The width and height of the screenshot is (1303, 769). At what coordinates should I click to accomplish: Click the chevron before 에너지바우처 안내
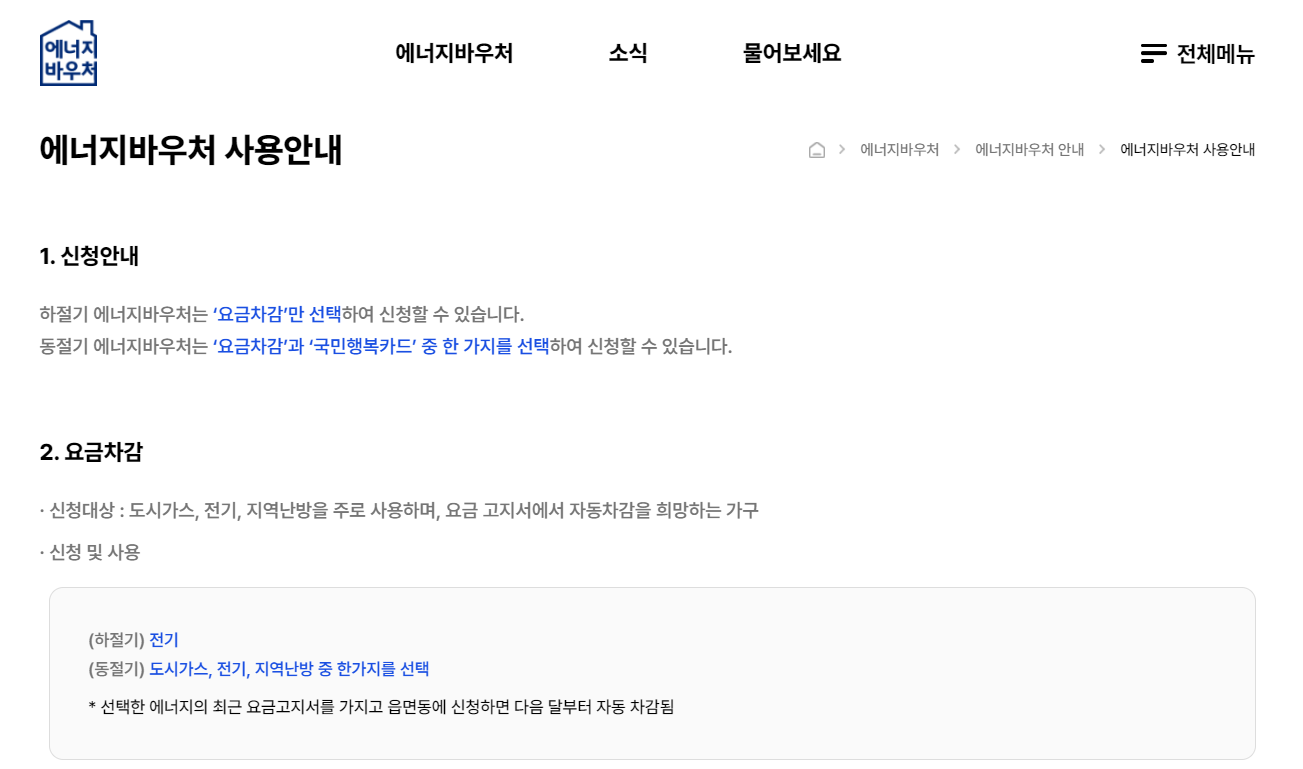click(x=959, y=149)
